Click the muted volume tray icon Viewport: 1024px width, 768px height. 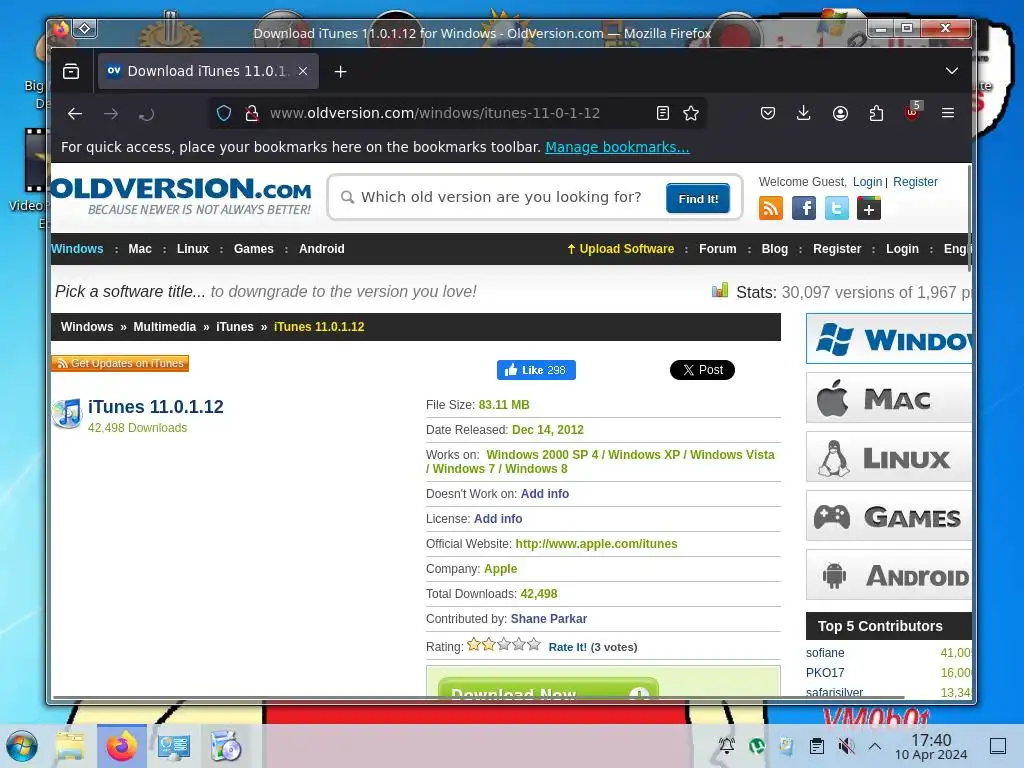click(x=846, y=746)
